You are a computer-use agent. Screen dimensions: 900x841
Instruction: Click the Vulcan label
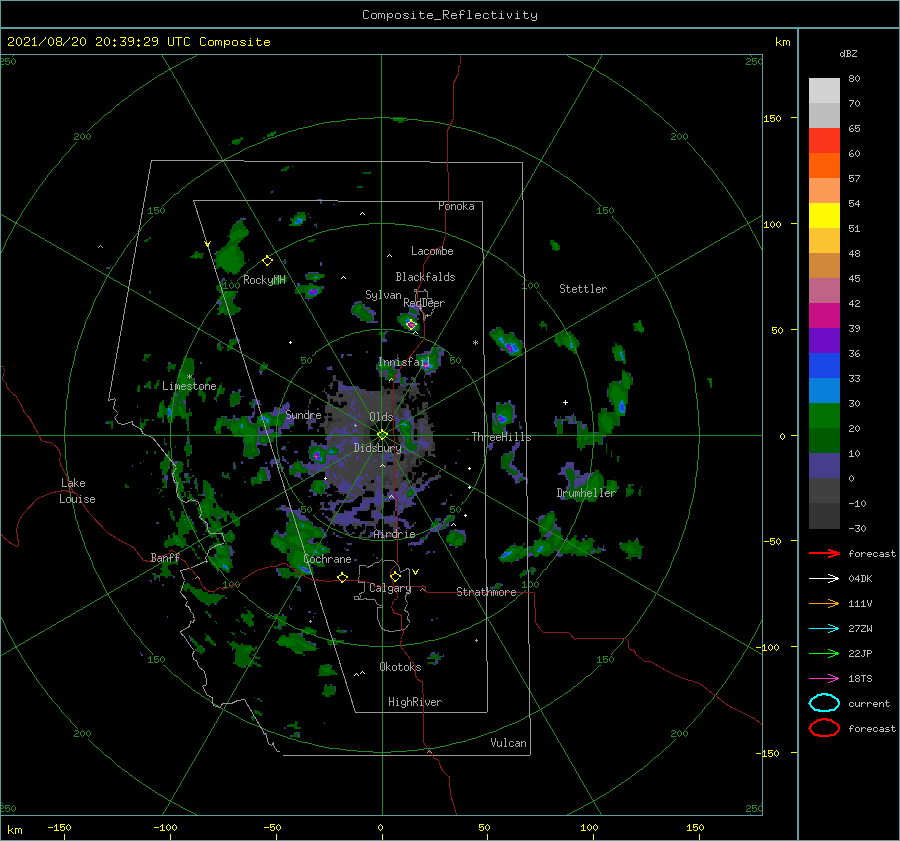[x=509, y=743]
